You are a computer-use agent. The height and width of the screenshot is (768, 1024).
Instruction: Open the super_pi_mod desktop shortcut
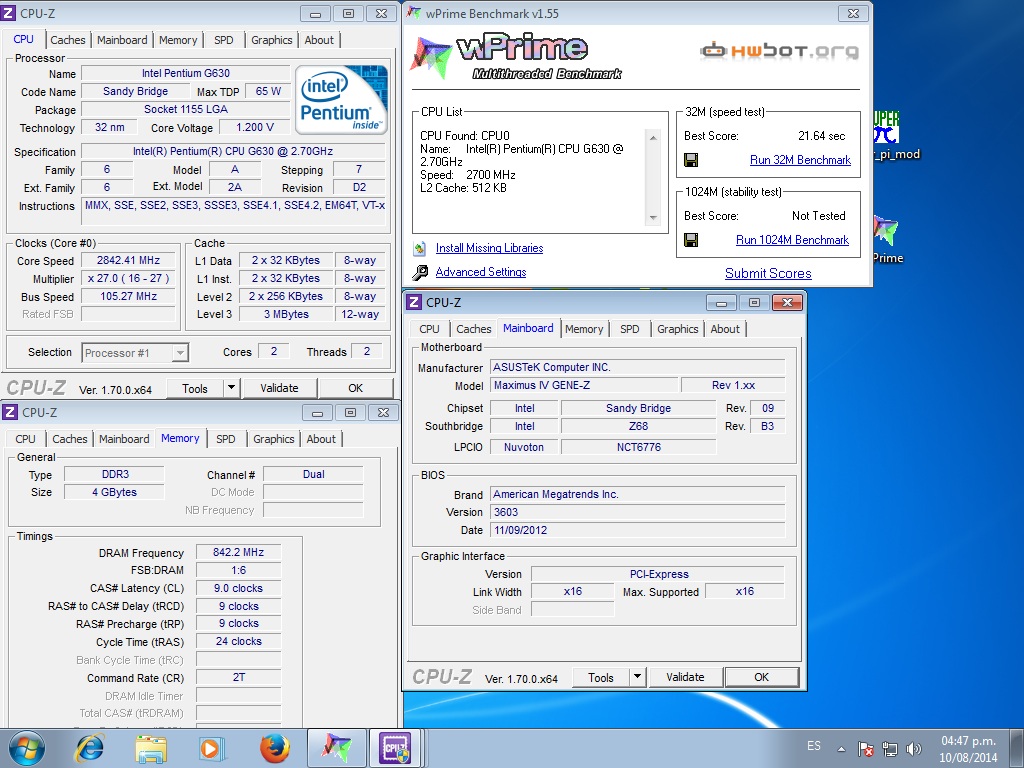click(896, 136)
